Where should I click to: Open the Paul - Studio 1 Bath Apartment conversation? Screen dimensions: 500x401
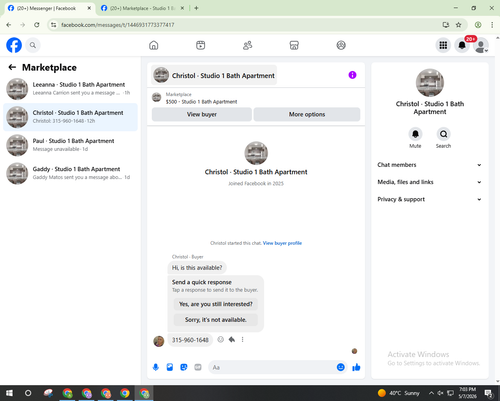pos(70,145)
